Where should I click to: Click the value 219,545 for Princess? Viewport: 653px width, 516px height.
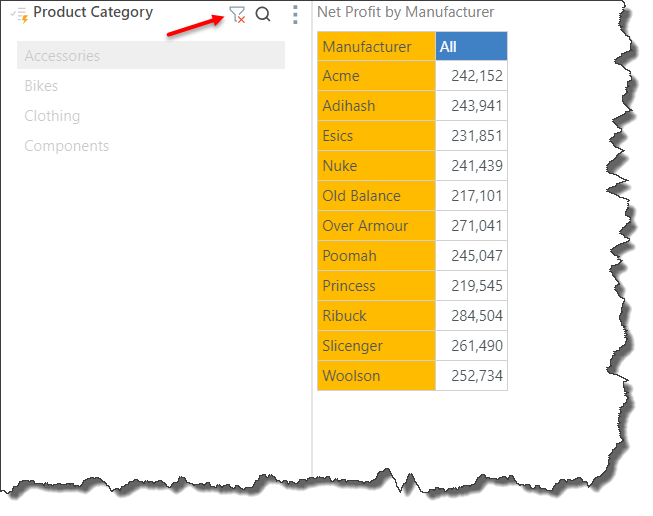pos(471,286)
